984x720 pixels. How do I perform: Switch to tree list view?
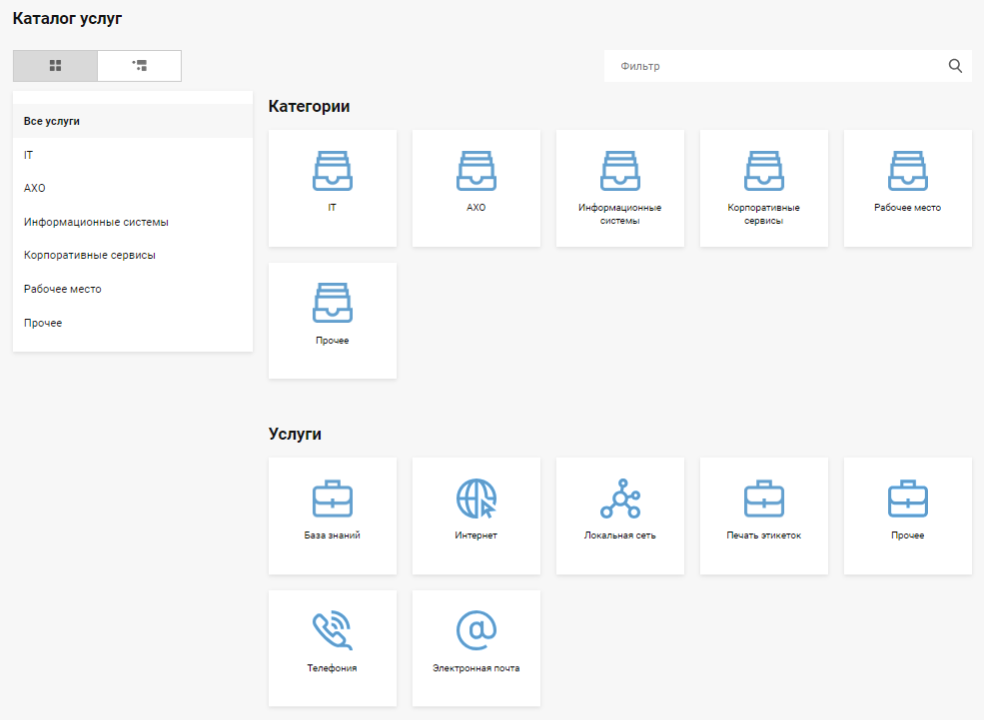point(139,66)
